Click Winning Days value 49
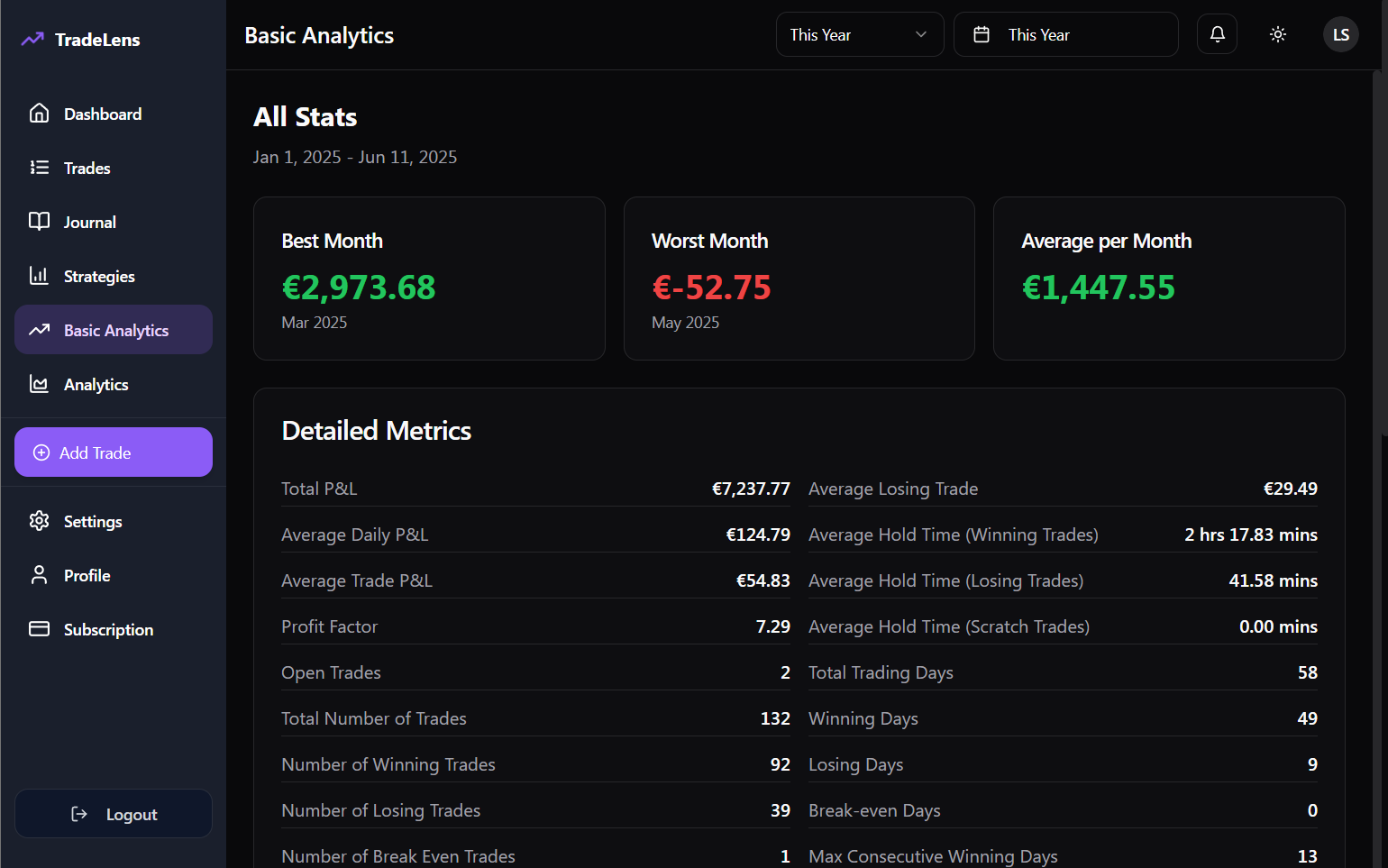The image size is (1388, 868). 1308,718
